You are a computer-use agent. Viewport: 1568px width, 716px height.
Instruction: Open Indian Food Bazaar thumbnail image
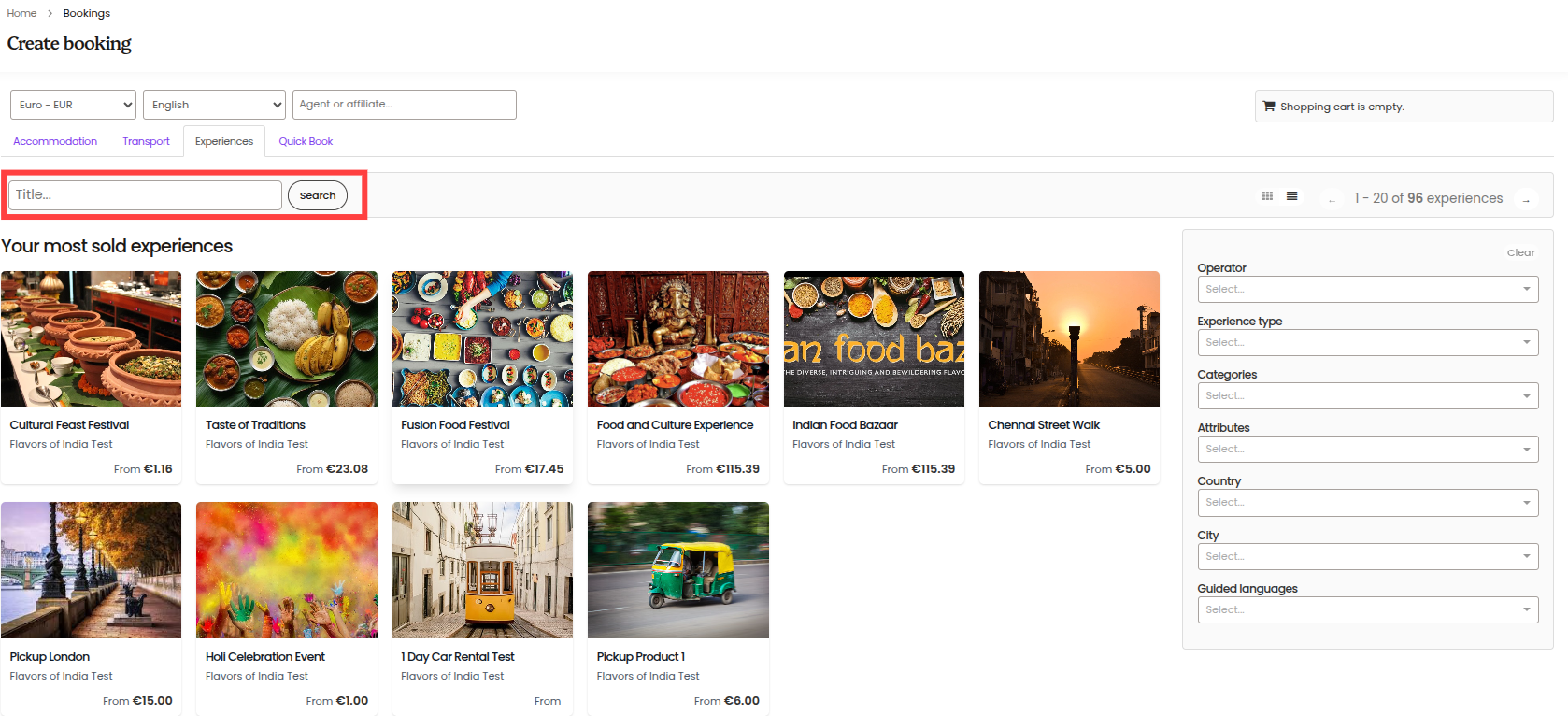click(x=874, y=338)
